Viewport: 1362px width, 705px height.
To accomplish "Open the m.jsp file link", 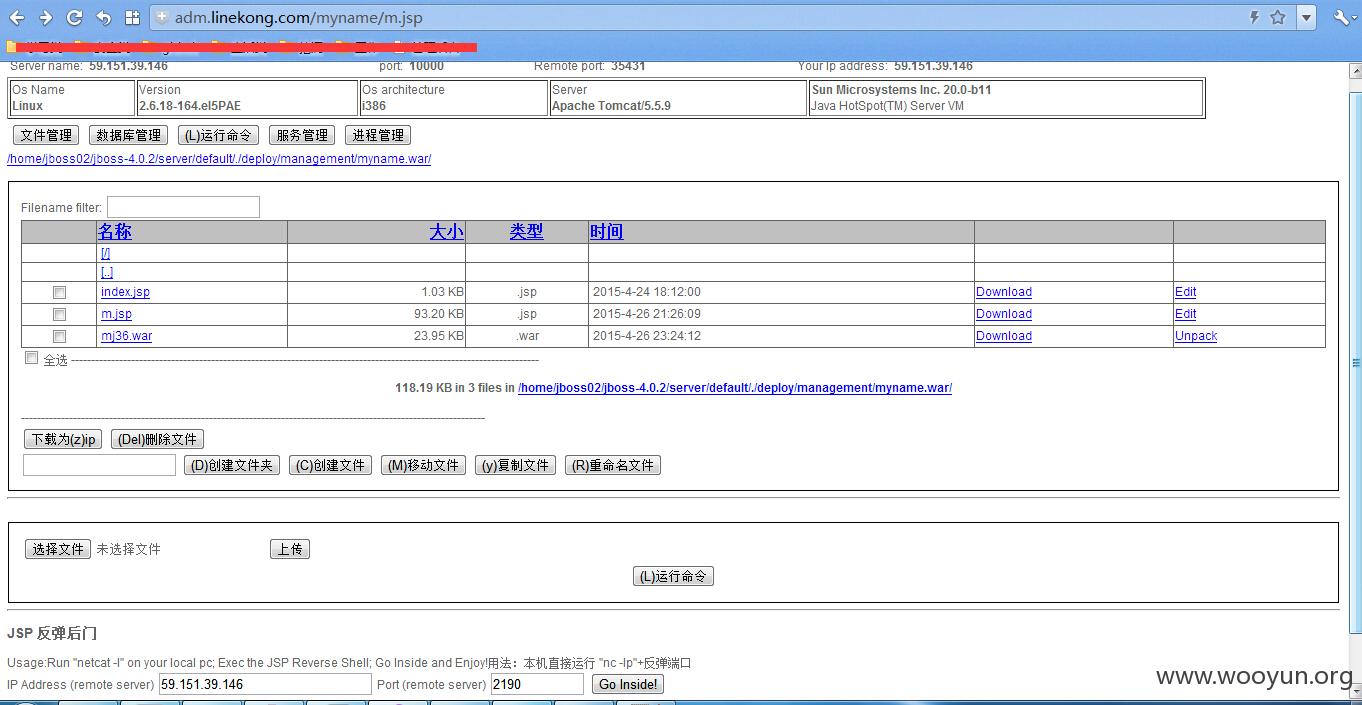I will (x=116, y=314).
